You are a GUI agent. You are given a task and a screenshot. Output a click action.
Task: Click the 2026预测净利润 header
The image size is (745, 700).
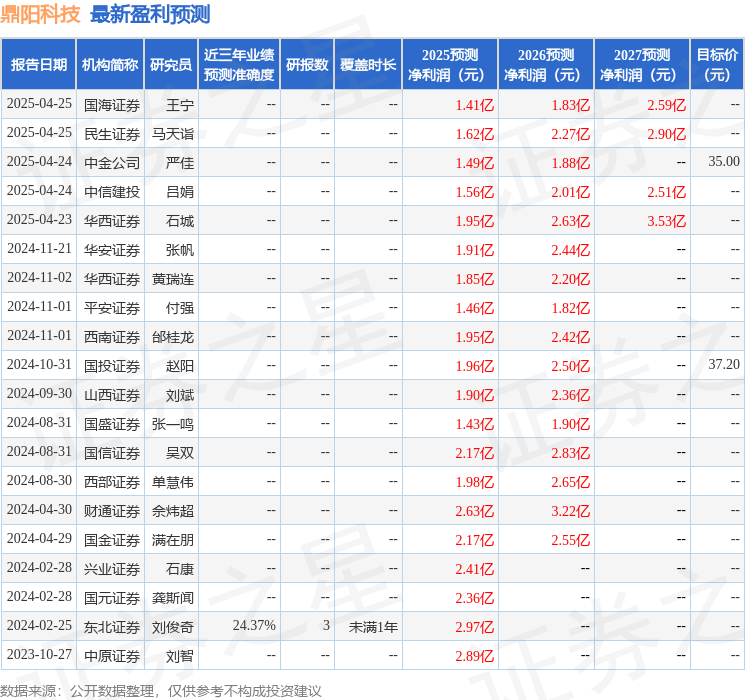coord(546,65)
